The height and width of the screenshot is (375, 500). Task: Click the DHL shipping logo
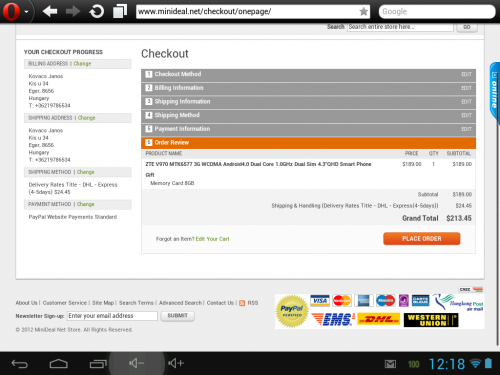(x=379, y=320)
